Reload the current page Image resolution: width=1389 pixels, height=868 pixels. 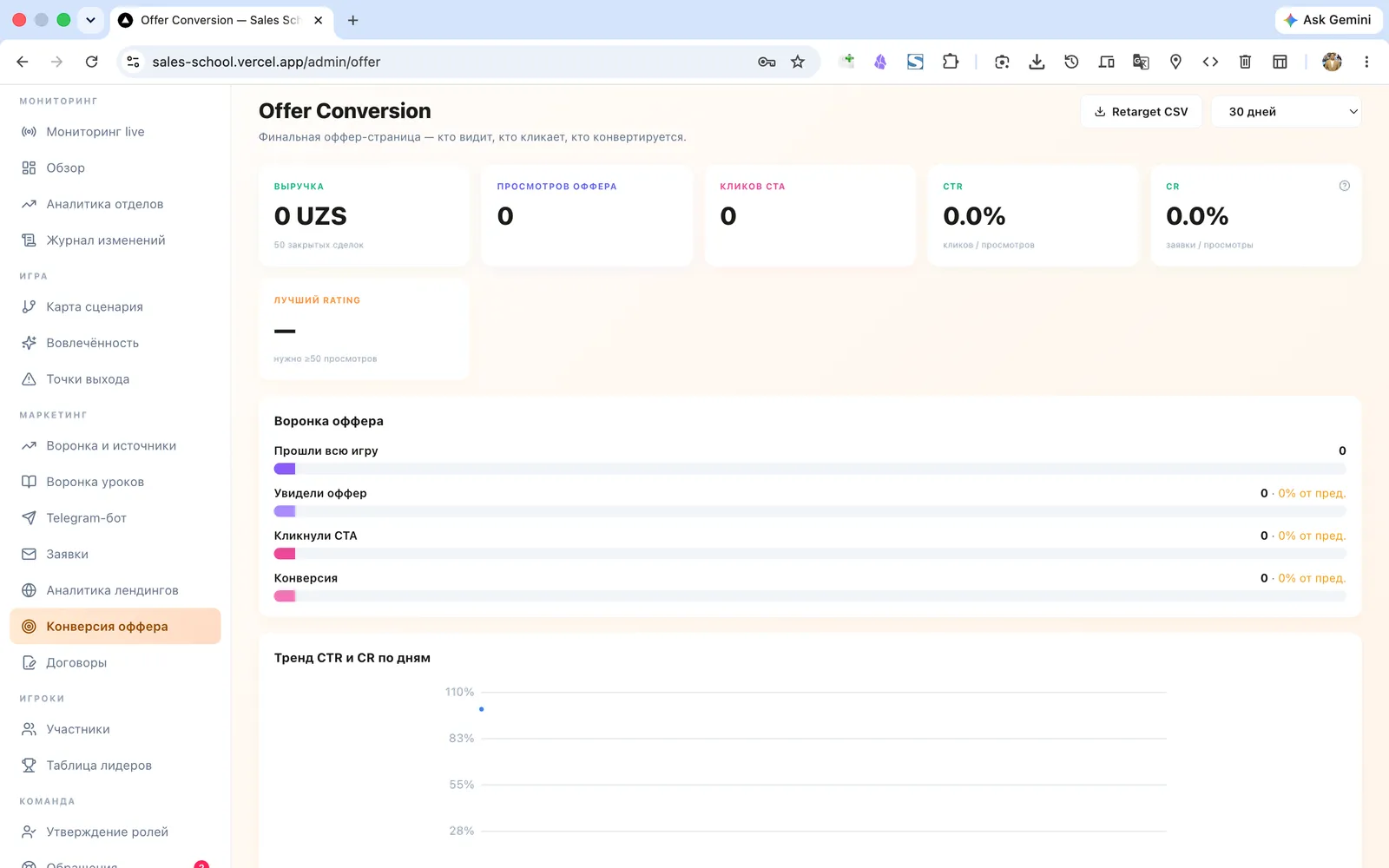coord(91,62)
